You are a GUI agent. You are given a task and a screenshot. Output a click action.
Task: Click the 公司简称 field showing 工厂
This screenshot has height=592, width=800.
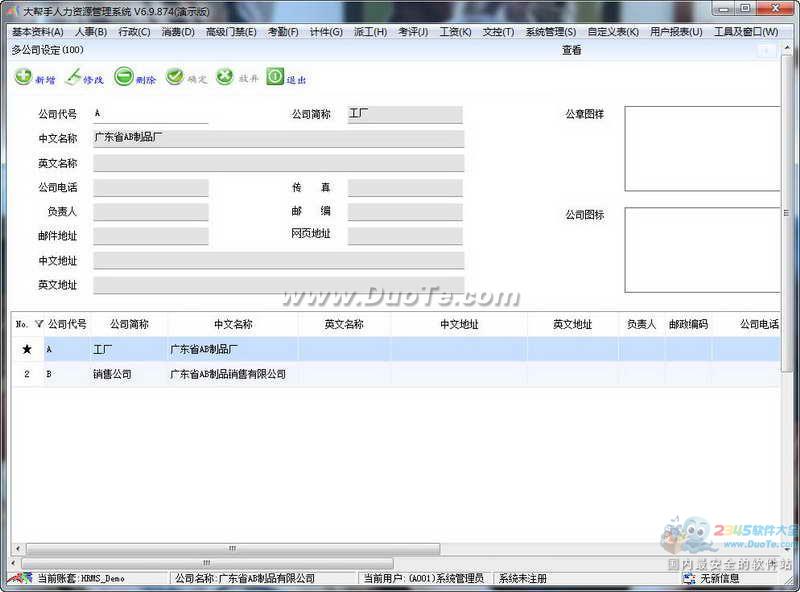(x=405, y=114)
